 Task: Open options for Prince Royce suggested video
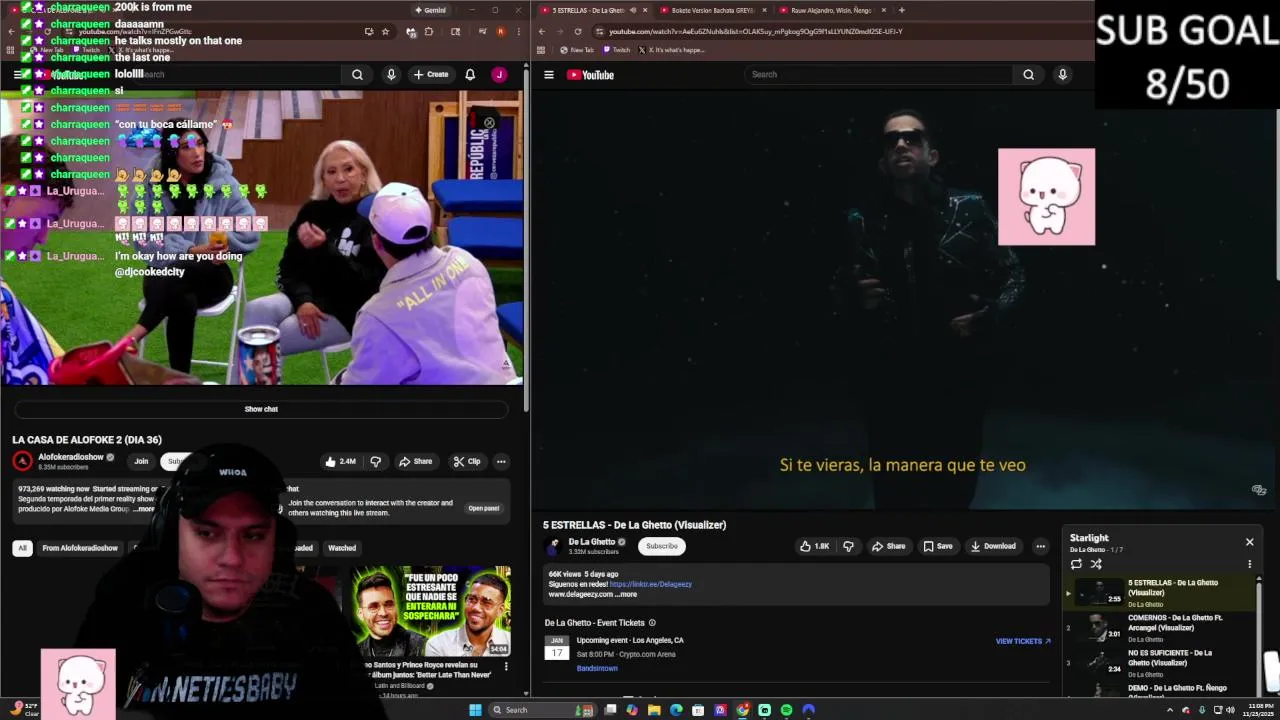pyautogui.click(x=506, y=666)
